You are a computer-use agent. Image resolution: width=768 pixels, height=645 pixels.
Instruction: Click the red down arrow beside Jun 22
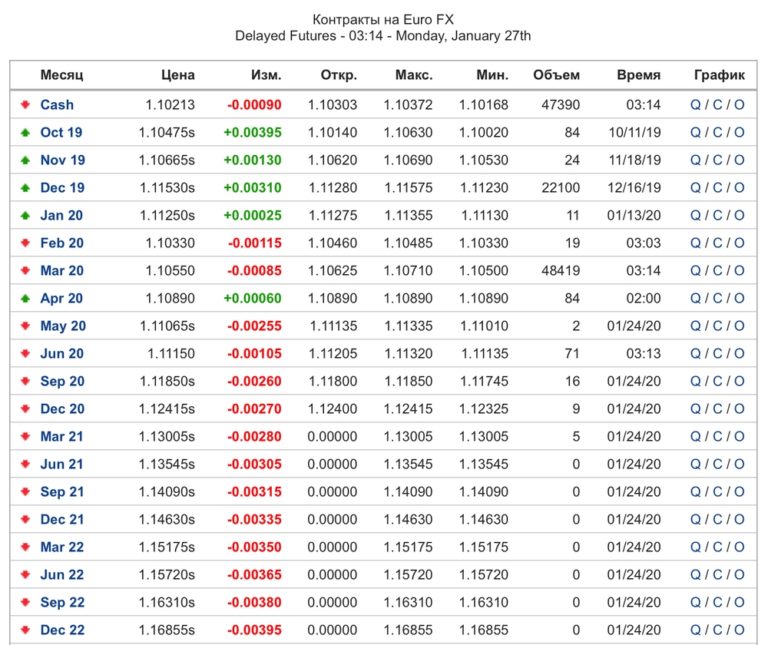(x=25, y=574)
